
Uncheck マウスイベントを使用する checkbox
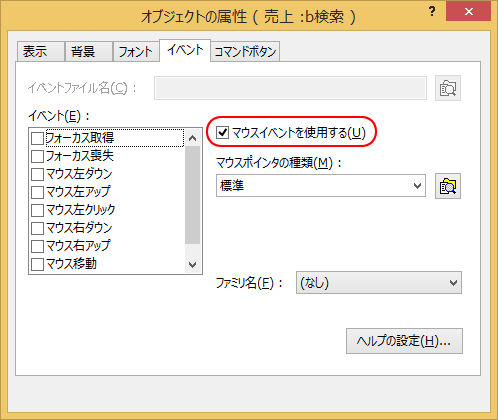(222, 133)
